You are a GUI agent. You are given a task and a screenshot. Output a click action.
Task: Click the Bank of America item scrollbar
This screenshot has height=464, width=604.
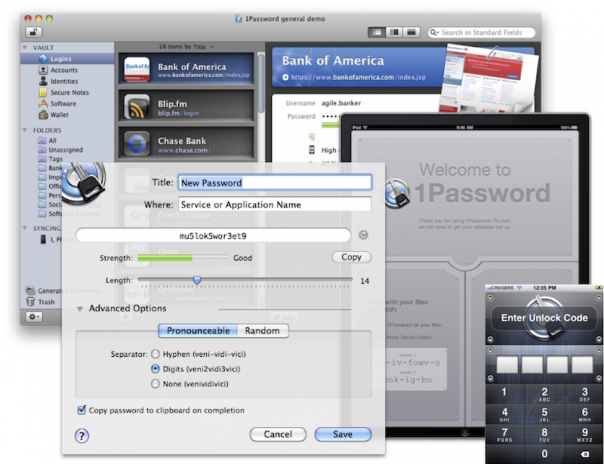click(x=261, y=83)
